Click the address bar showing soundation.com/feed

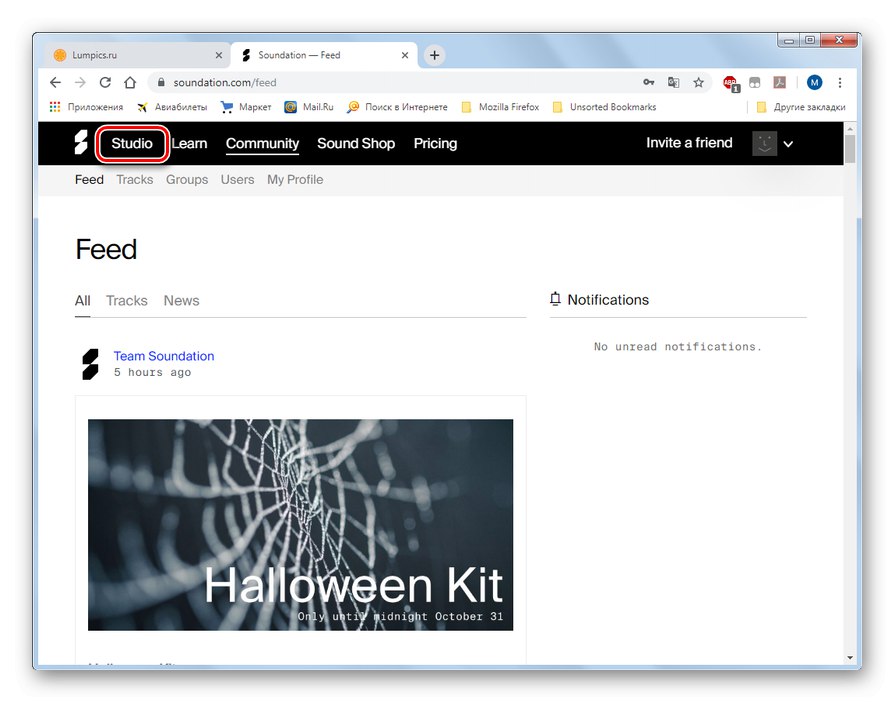[x=429, y=83]
